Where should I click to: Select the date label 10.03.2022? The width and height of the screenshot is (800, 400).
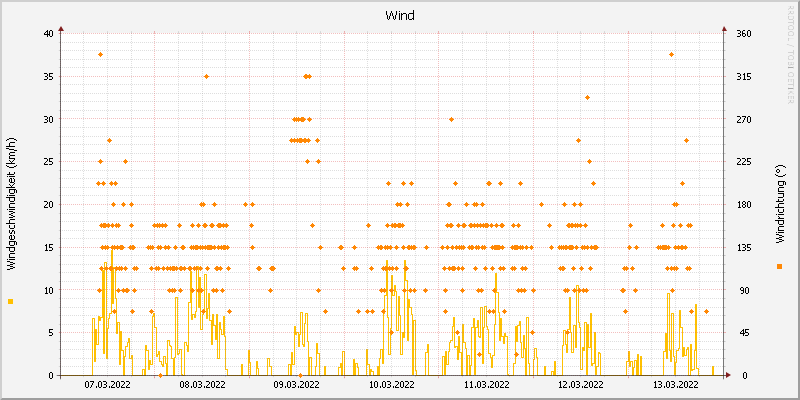392,385
